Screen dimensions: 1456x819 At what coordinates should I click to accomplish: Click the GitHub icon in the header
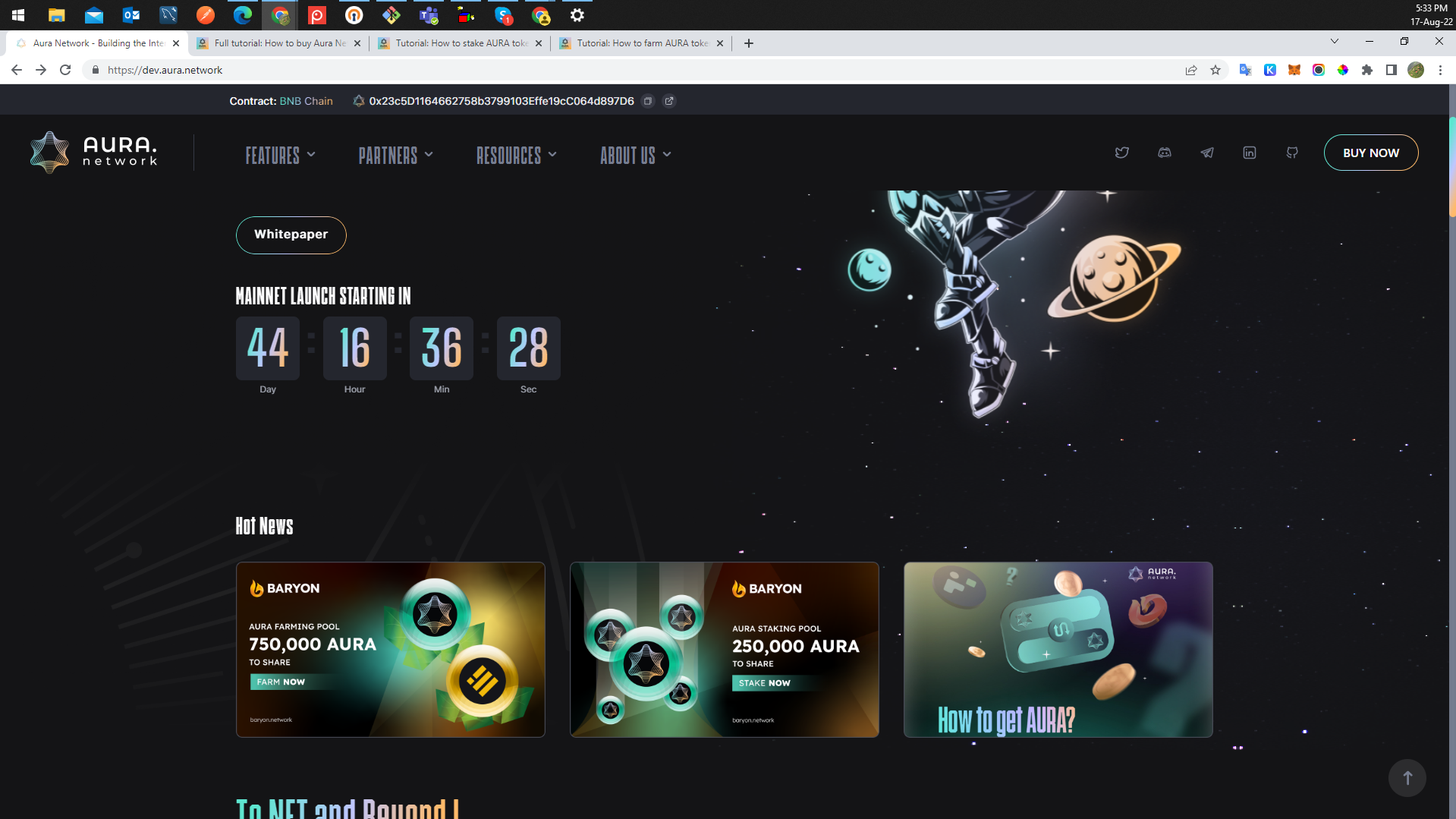pos(1292,153)
